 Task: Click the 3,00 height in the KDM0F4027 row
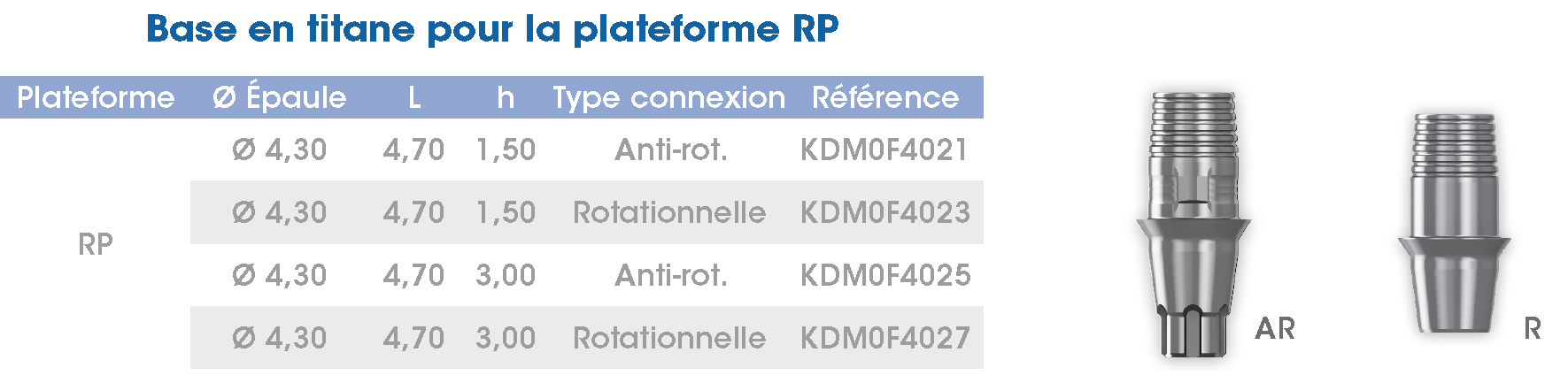point(506,338)
